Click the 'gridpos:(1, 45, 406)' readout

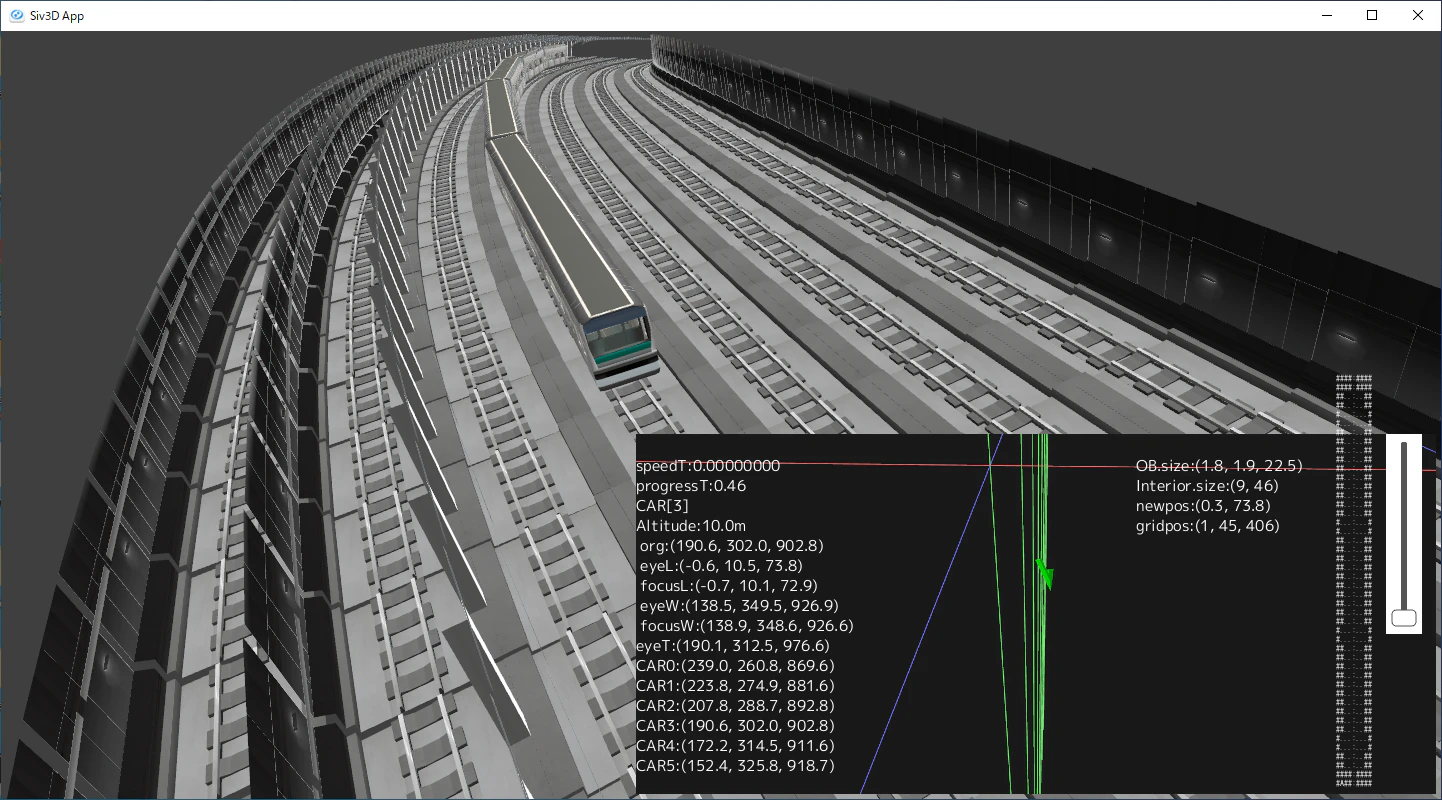(x=1208, y=526)
